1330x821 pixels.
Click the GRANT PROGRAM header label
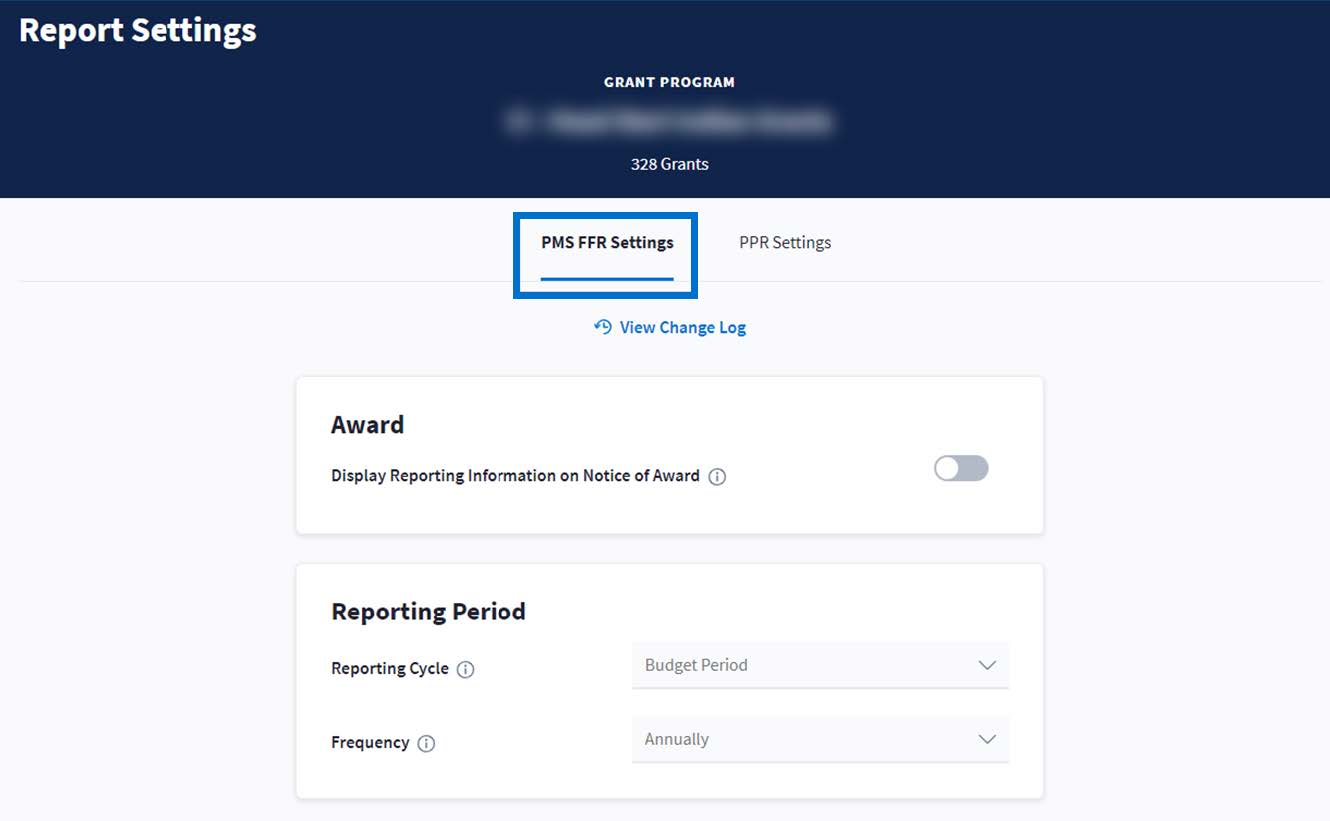pos(669,82)
